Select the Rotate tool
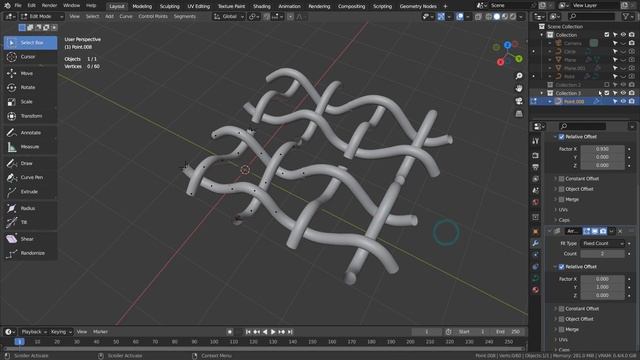Viewport: 640px width, 360px height. [x=30, y=87]
